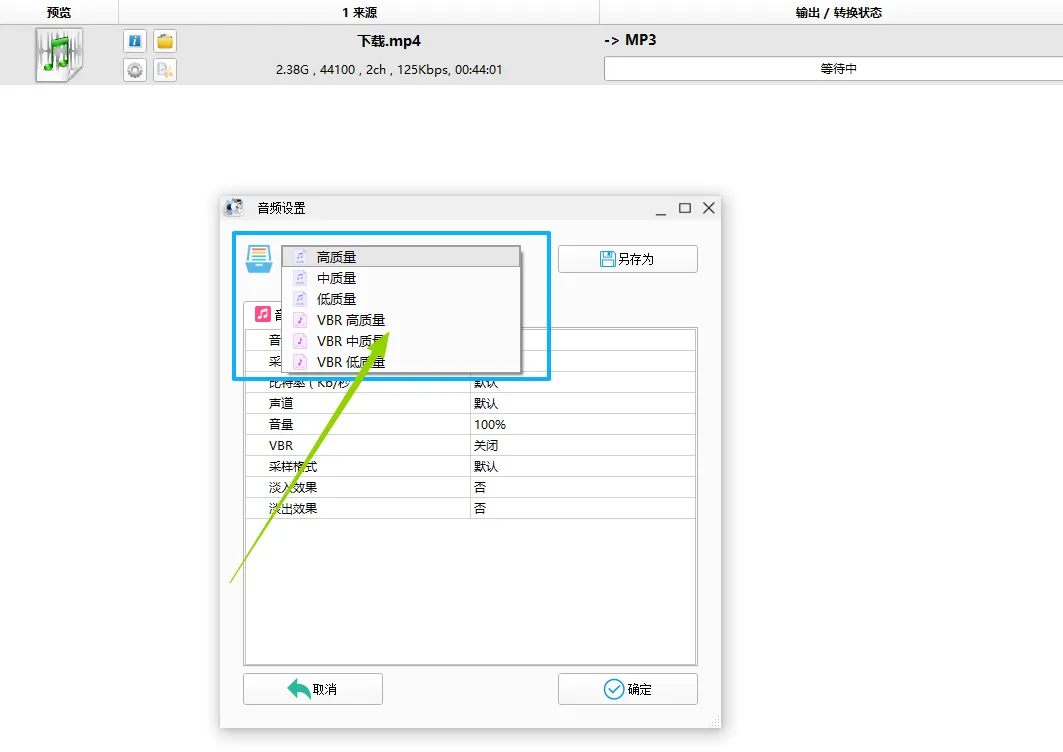
Task: Select the 中质量 preset option
Action: (x=401, y=278)
